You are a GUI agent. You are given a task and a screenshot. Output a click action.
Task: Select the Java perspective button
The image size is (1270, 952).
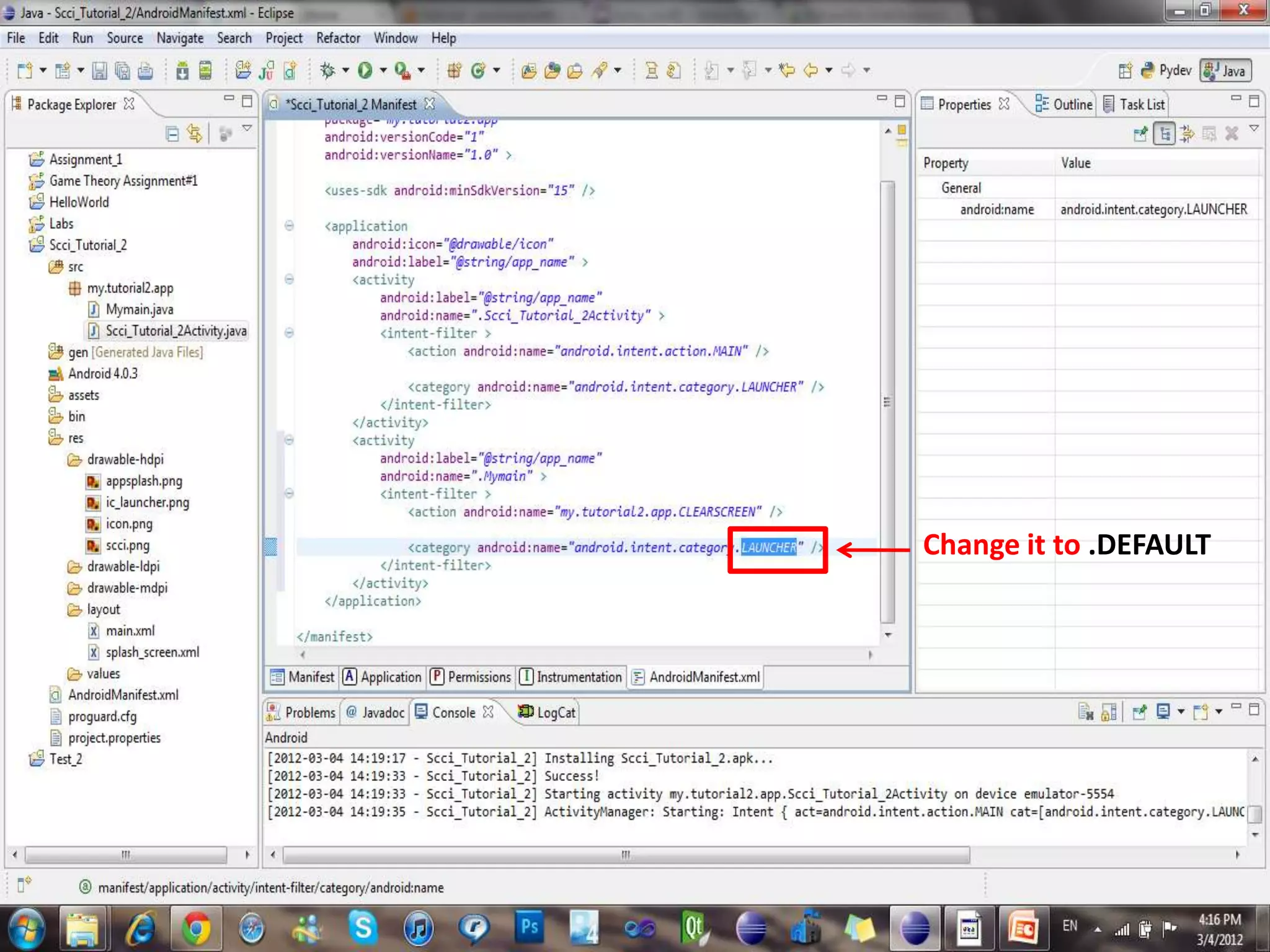pos(1225,71)
